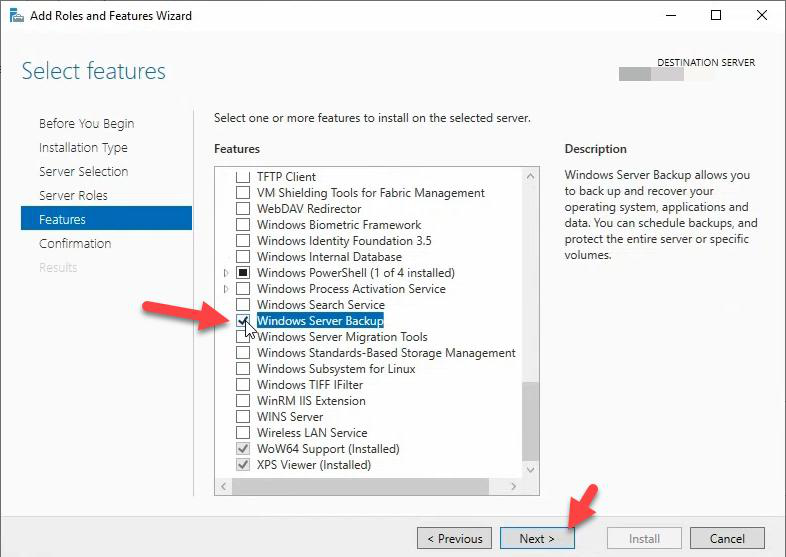Toggle the Windows PowerShell checkbox
The height and width of the screenshot is (557, 786).
click(243, 273)
